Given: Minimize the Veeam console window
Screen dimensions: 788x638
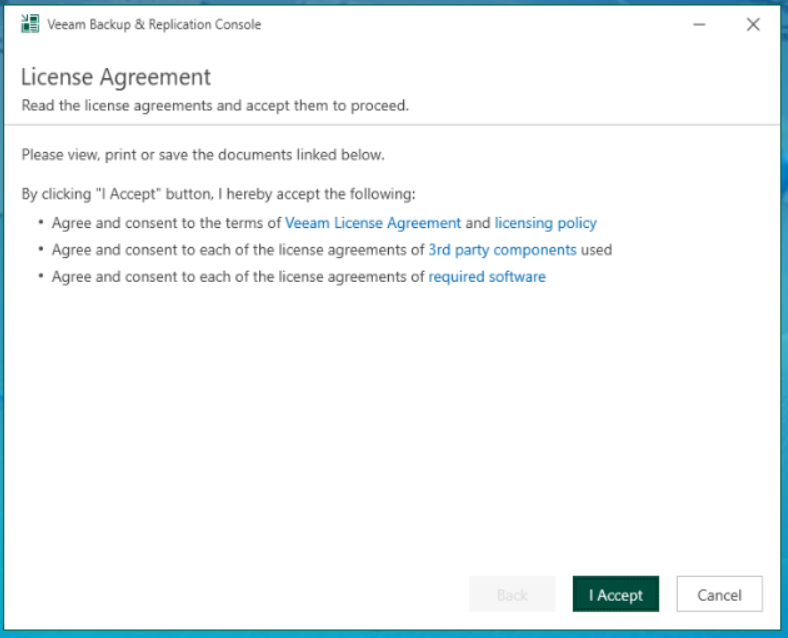Looking at the screenshot, I should pyautogui.click(x=699, y=24).
